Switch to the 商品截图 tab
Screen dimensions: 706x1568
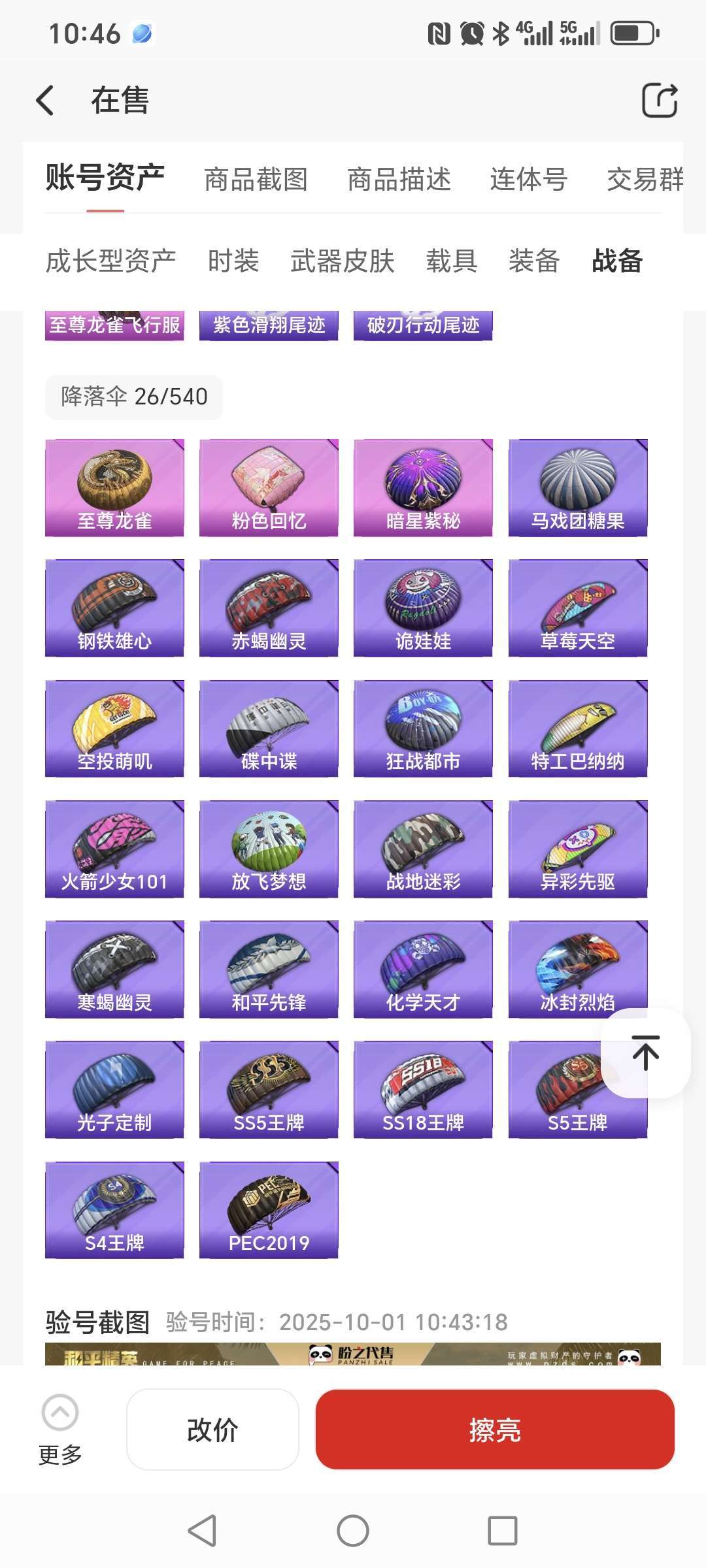[x=256, y=179]
